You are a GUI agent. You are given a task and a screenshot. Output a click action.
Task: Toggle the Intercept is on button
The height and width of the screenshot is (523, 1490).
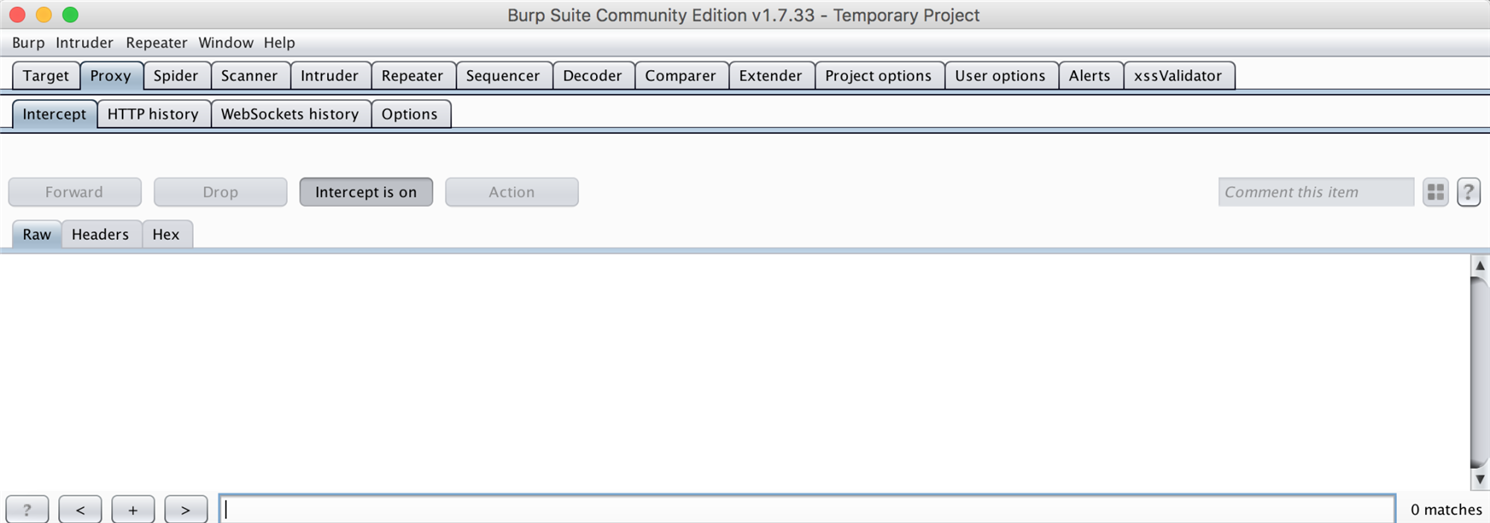tap(366, 192)
